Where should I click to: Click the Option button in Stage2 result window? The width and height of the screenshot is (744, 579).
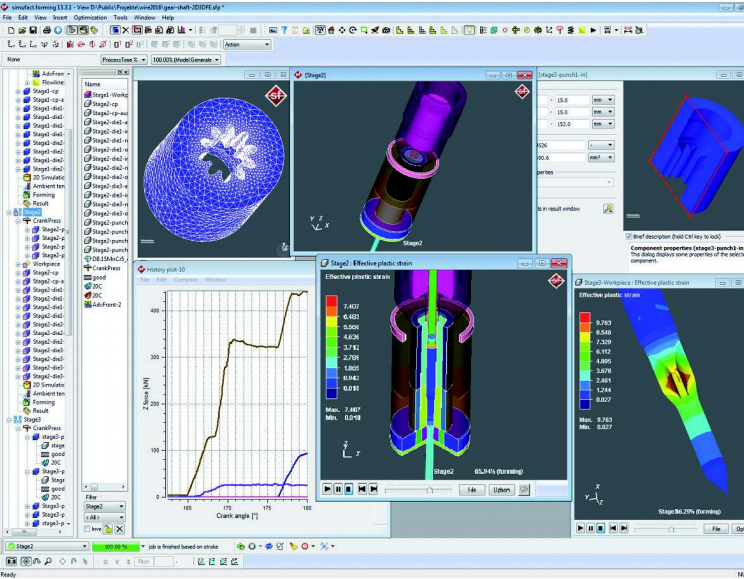501,490
